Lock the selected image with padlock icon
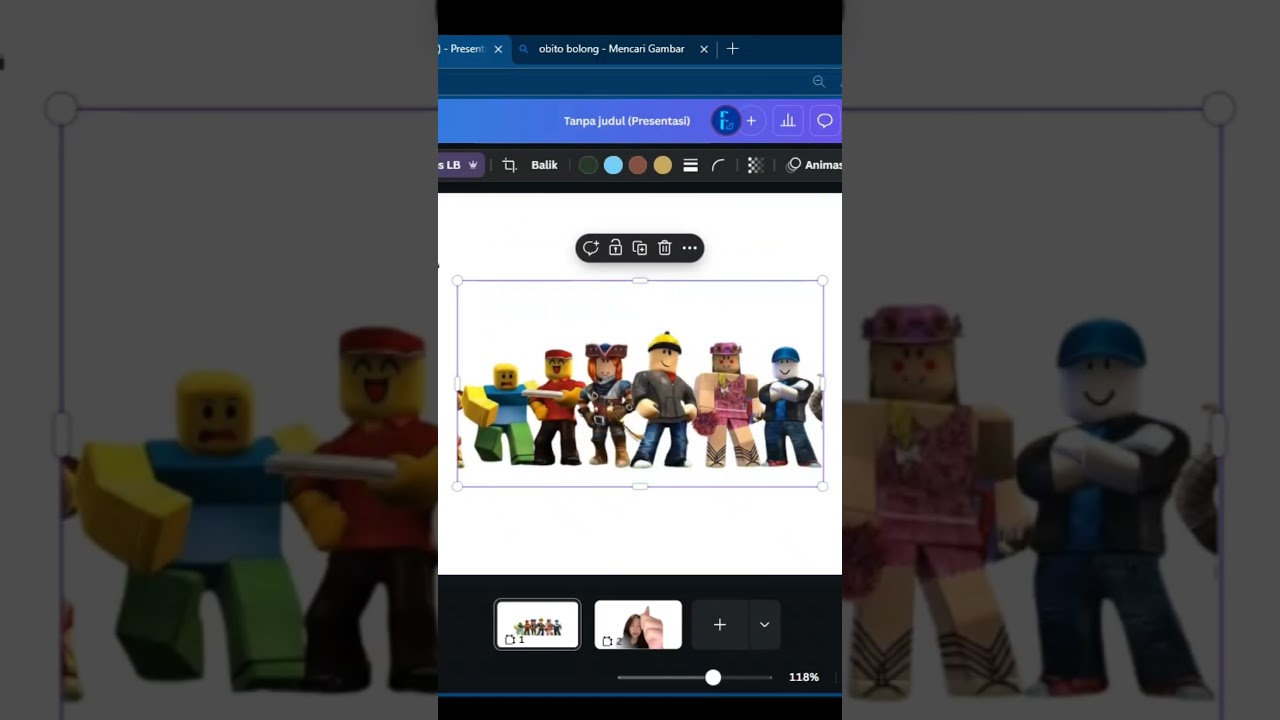Screen dimensions: 1280x720 [x=615, y=248]
